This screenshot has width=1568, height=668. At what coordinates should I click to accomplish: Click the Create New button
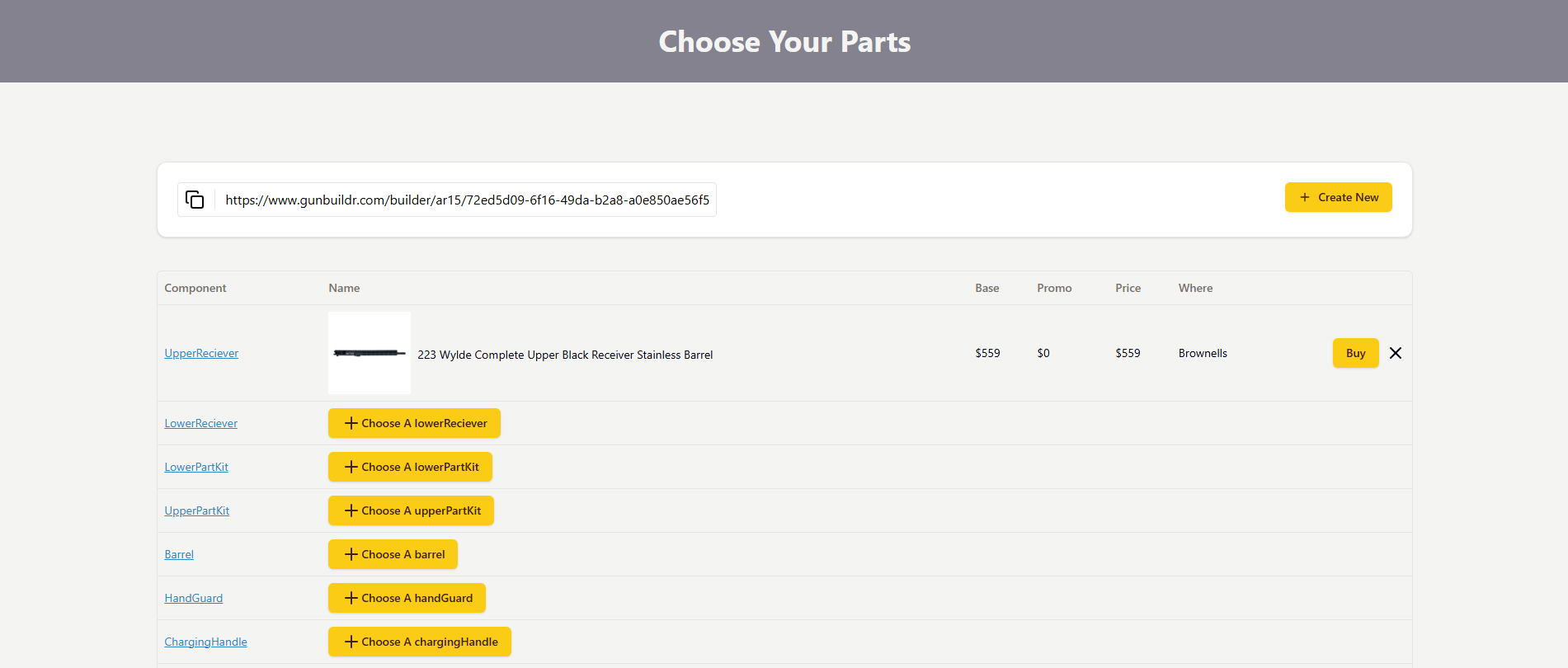pyautogui.click(x=1338, y=197)
